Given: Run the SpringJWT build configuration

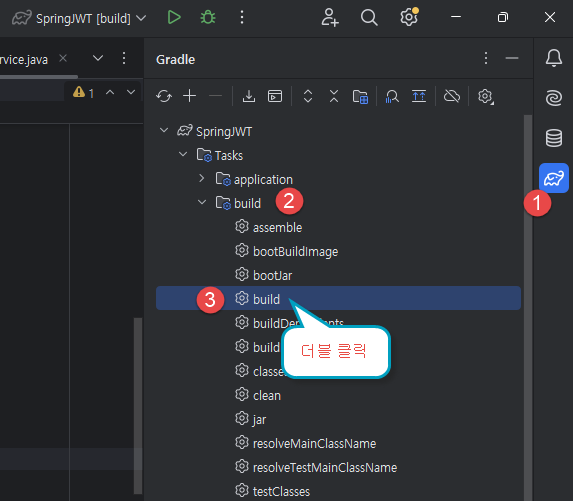Looking at the screenshot, I should (174, 17).
